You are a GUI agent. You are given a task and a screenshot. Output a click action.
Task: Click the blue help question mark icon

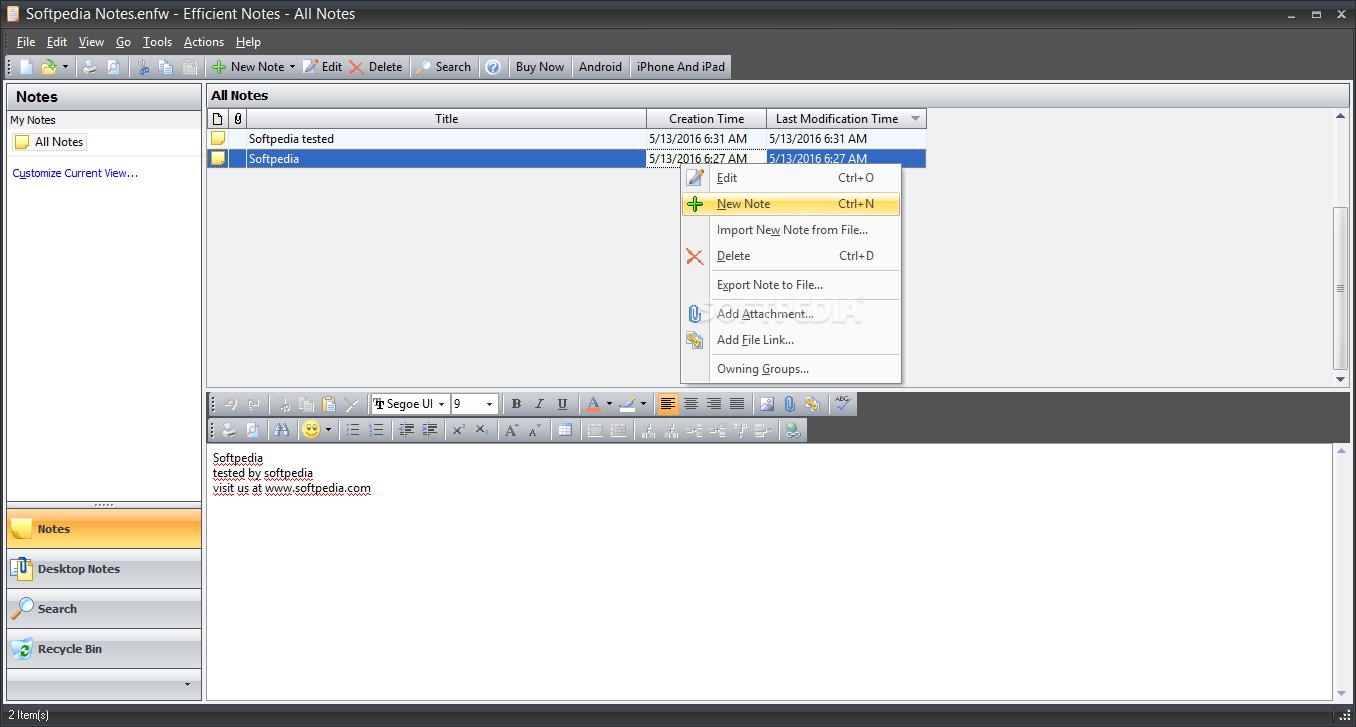493,67
